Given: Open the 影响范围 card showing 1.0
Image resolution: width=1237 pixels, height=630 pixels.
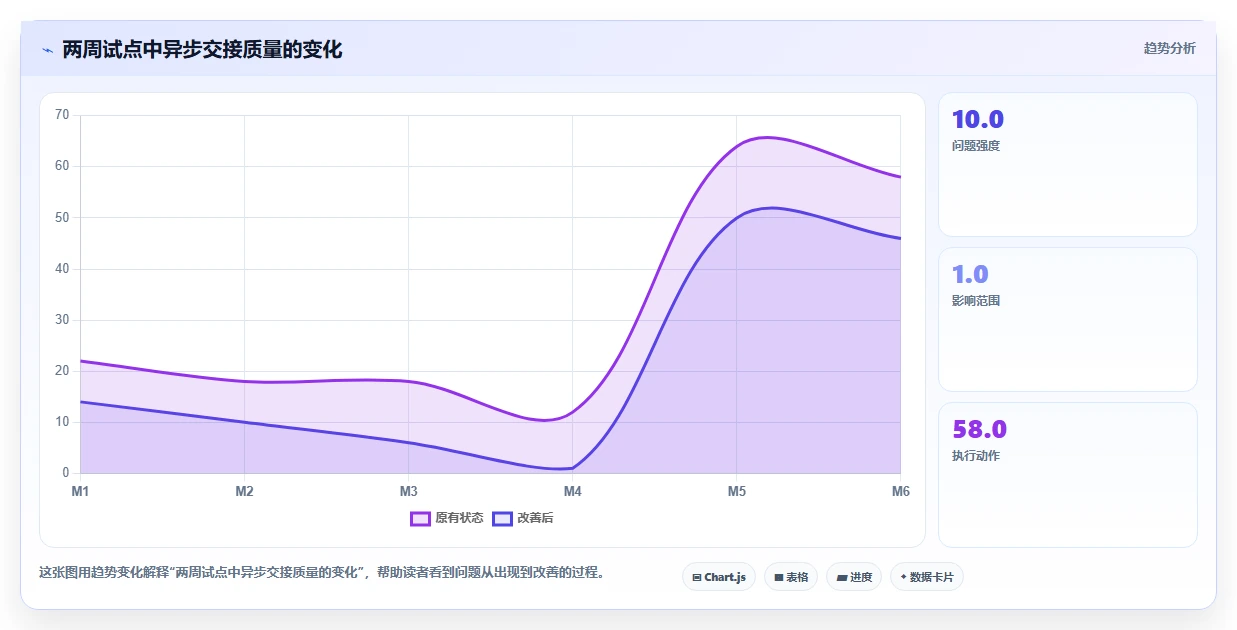Looking at the screenshot, I should [1067, 320].
